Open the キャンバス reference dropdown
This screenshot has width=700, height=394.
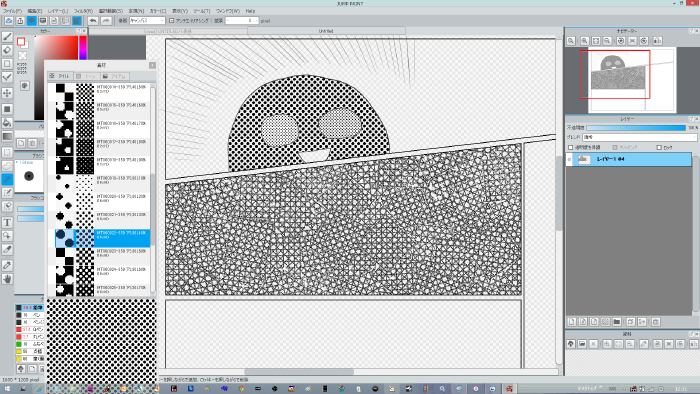[x=147, y=21]
